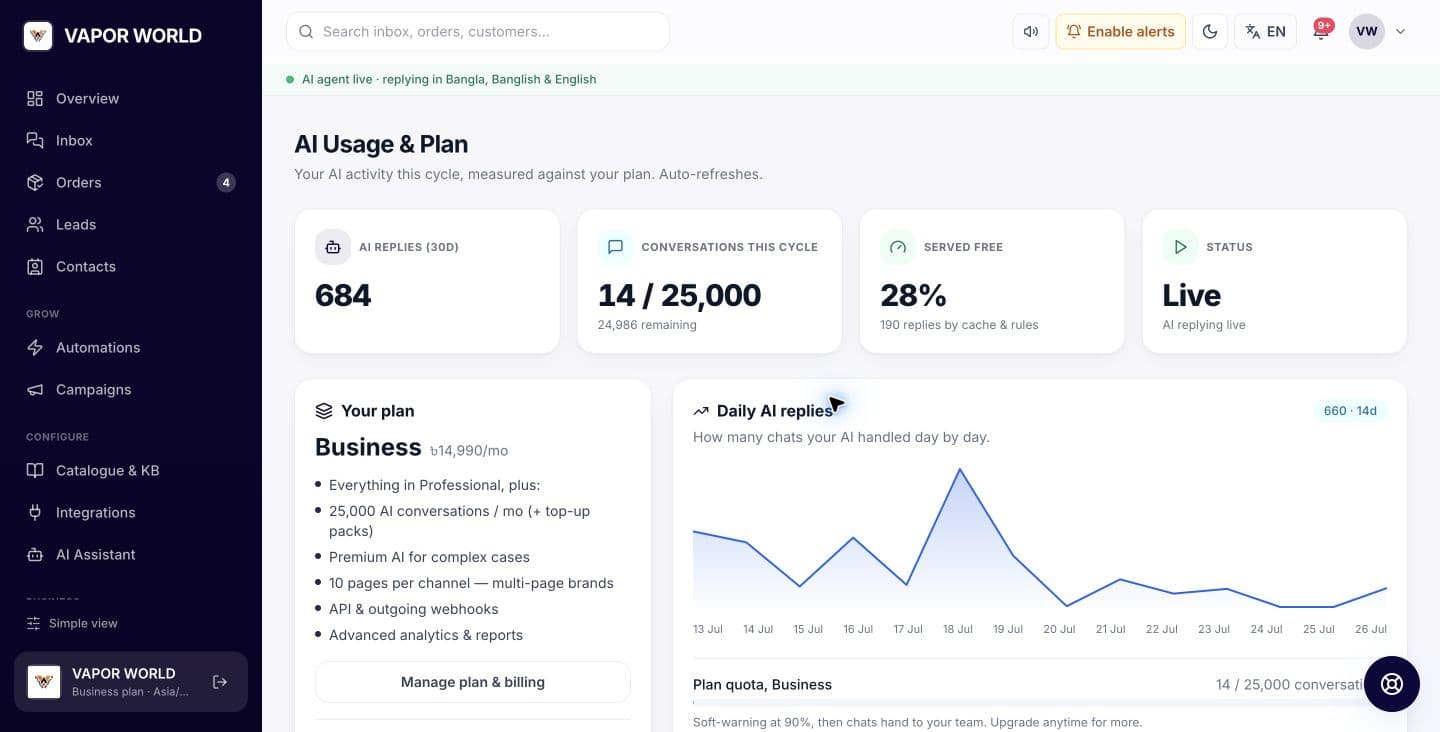
Task: Navigate to Contacts
Action: point(131,266)
